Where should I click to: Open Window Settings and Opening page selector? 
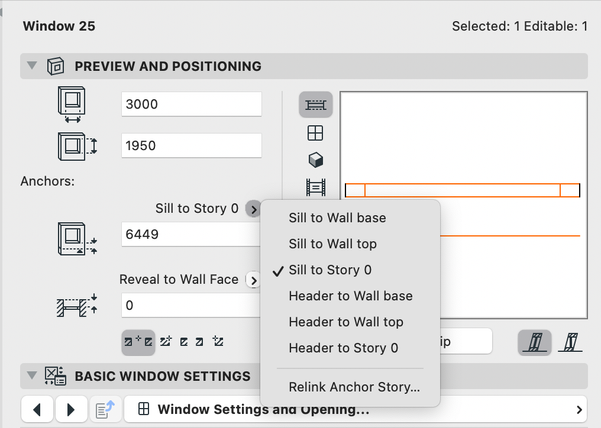tap(358, 409)
